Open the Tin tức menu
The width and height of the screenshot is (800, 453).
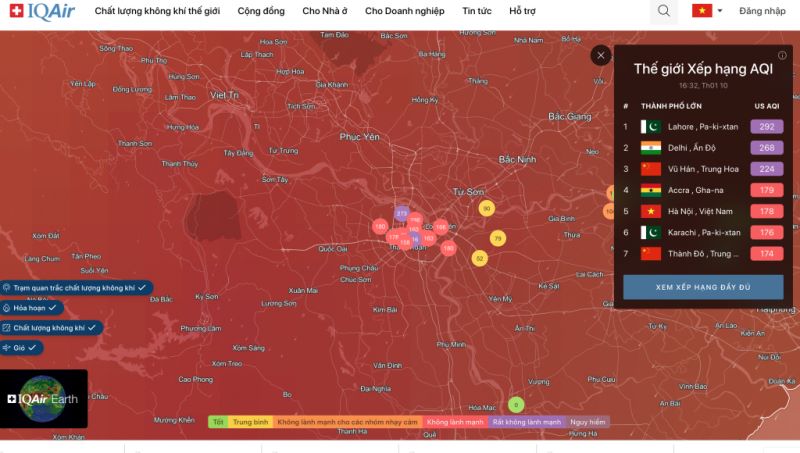point(477,11)
